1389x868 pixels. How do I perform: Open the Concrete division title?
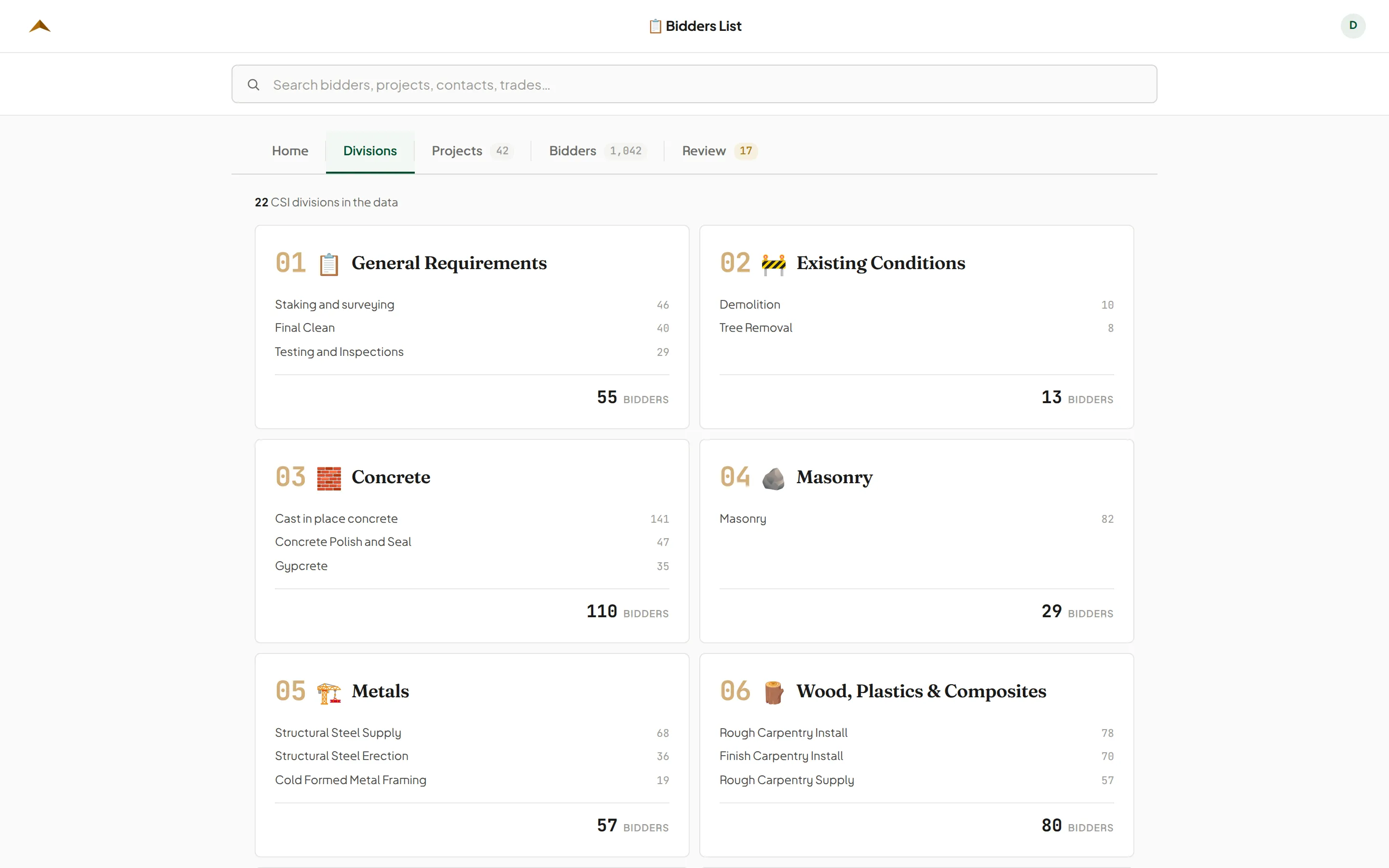coord(390,477)
